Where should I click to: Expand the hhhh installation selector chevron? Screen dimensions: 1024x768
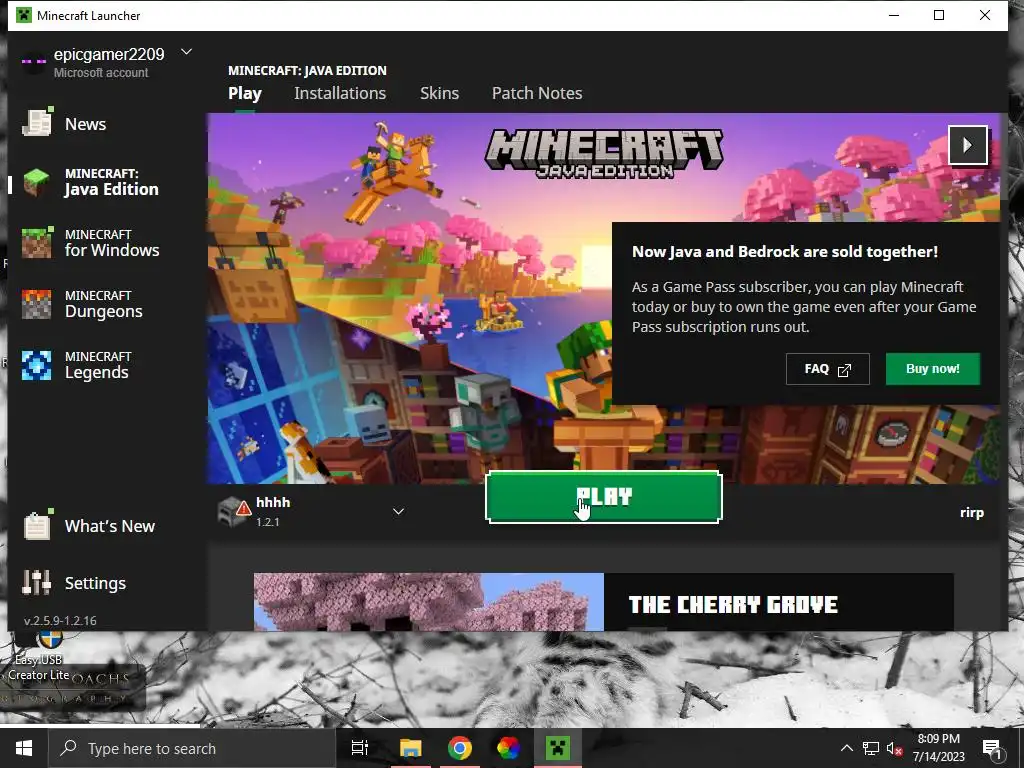pyautogui.click(x=398, y=511)
